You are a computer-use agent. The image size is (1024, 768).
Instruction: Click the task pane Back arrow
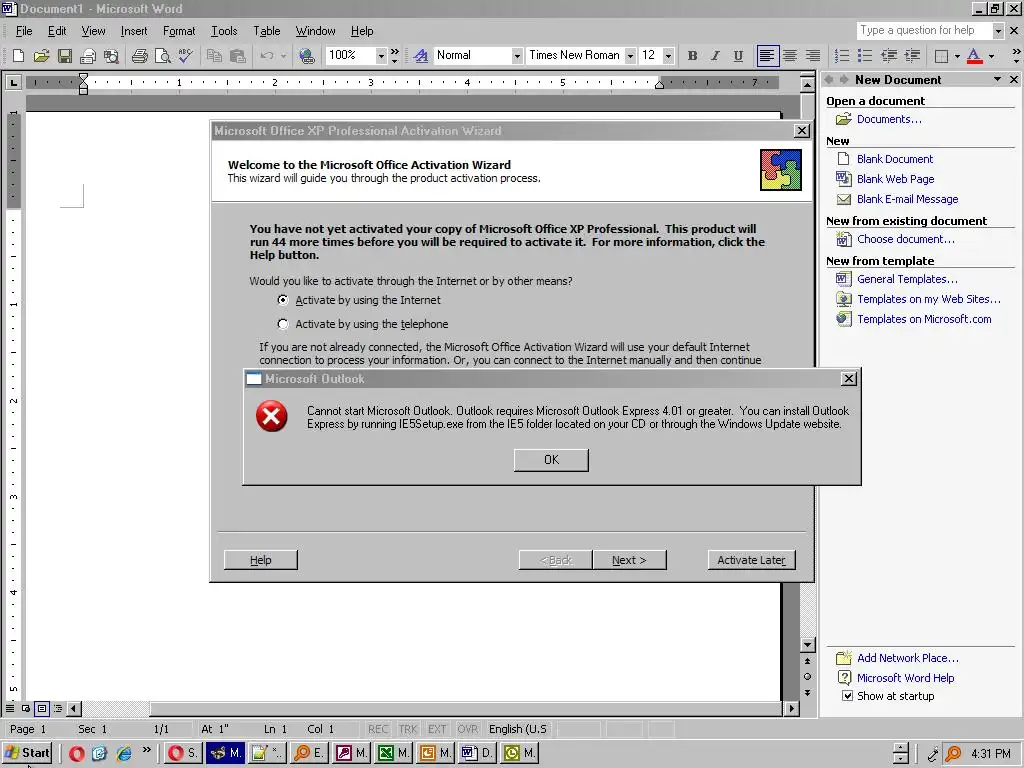tap(829, 80)
